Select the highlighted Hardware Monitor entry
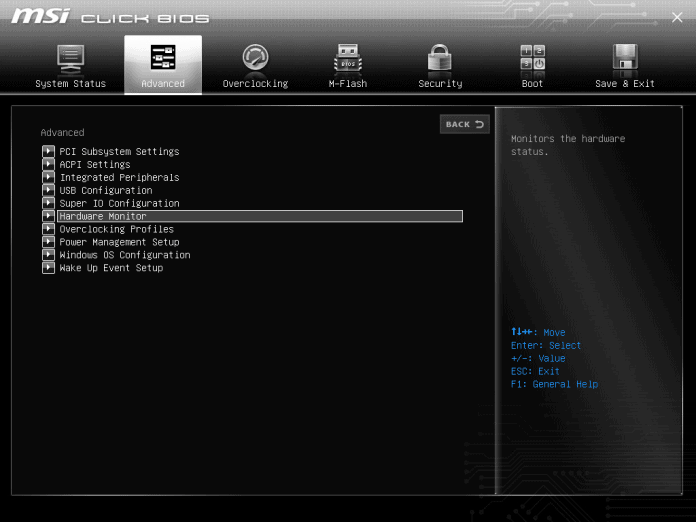 click(103, 217)
